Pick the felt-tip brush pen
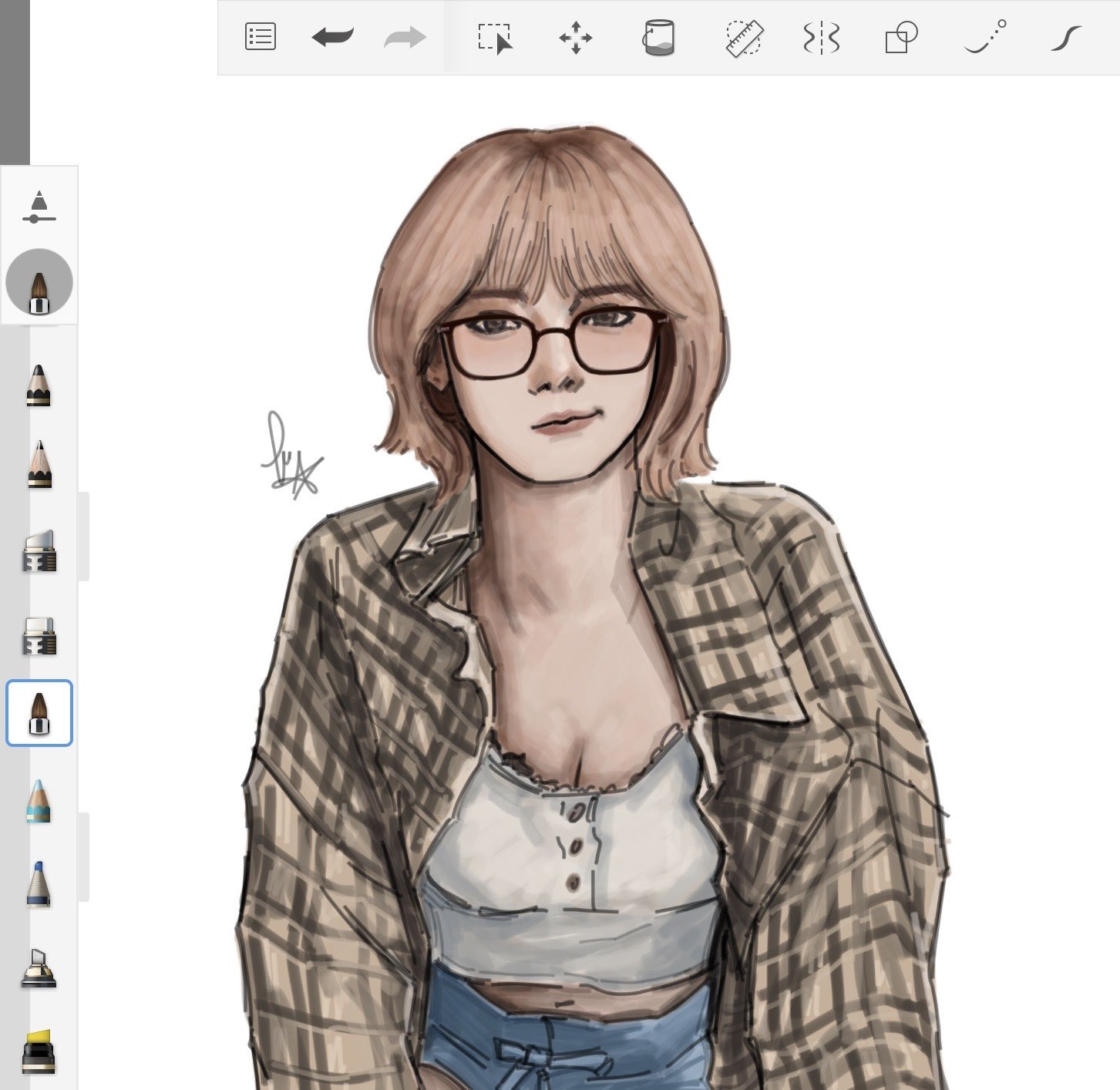 point(39,968)
